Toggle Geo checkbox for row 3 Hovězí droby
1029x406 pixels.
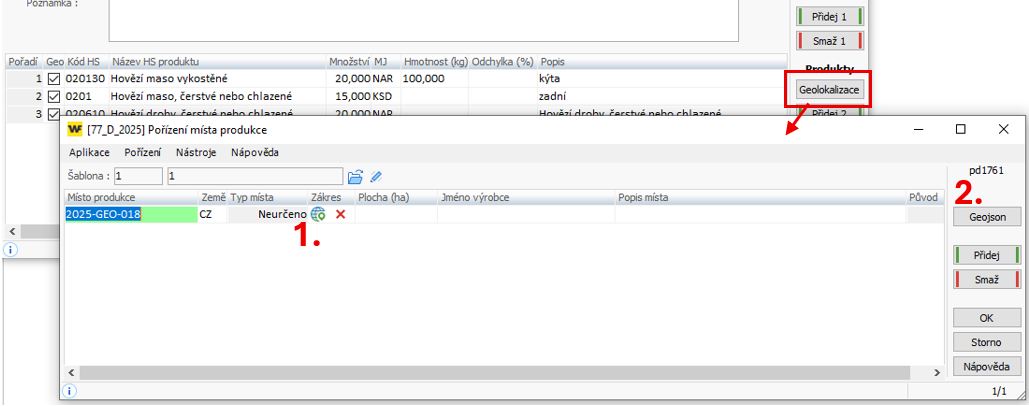[x=54, y=113]
